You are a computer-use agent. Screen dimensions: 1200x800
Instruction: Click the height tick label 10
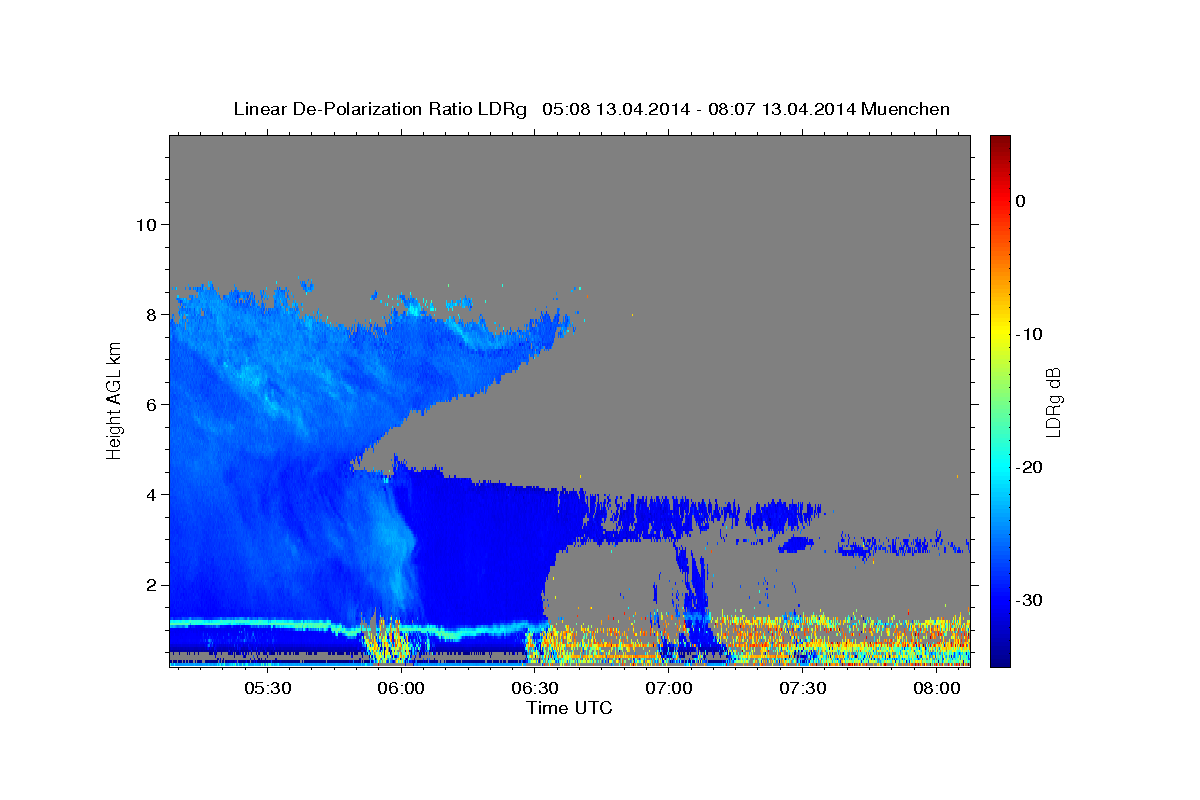click(145, 224)
